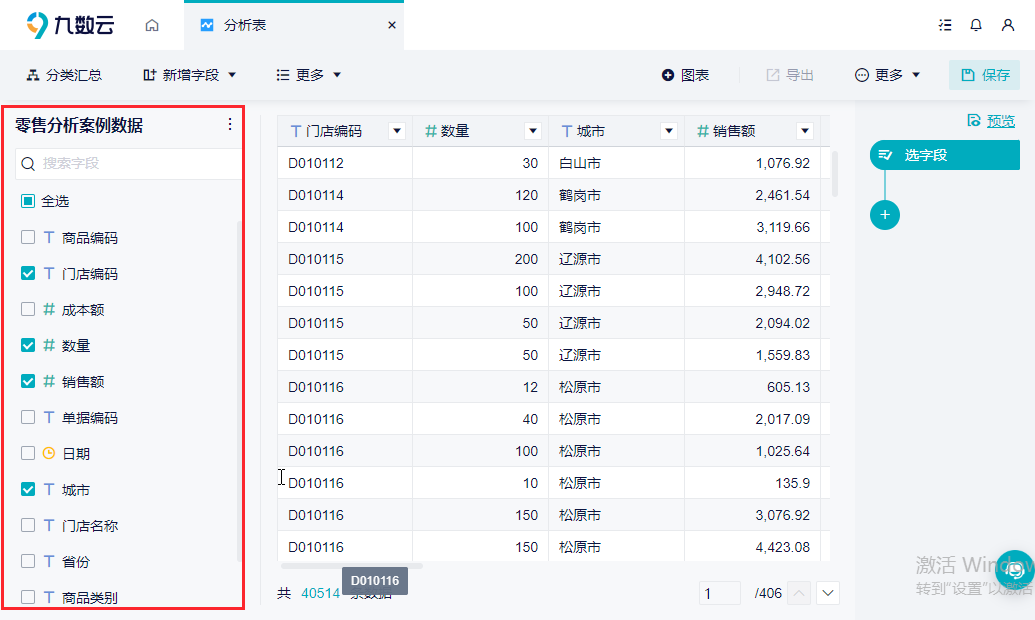Image resolution: width=1035 pixels, height=620 pixels.
Task: Switch to the 分析表 tab
Action: [294, 25]
